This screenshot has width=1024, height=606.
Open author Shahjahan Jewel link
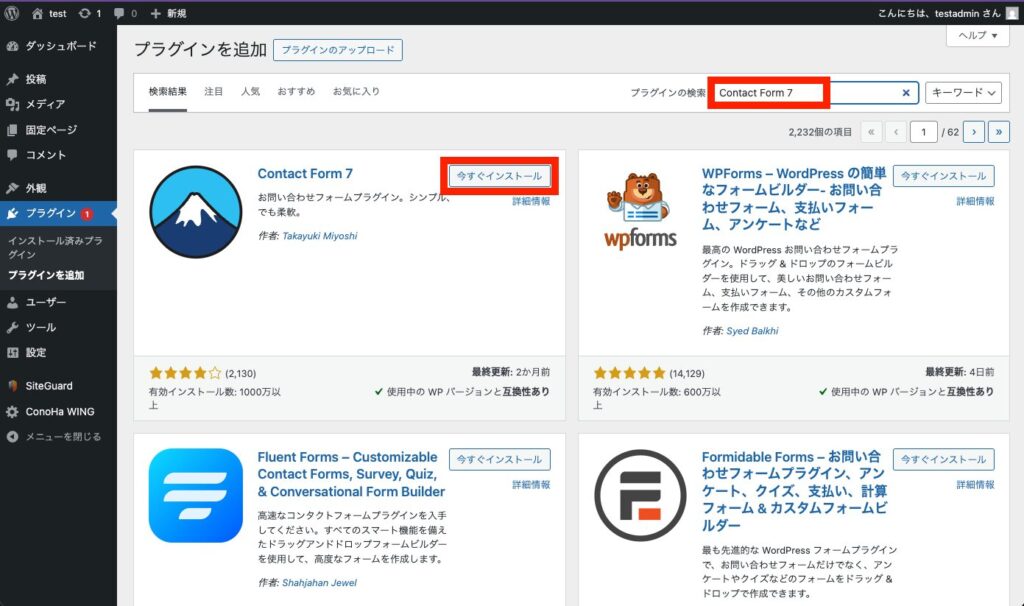click(319, 582)
